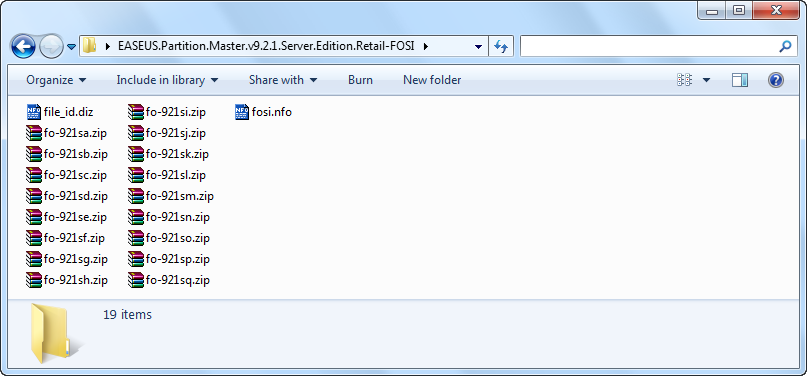This screenshot has height=376, width=807.
Task: Go back with the Back arrow button
Action: (23, 47)
